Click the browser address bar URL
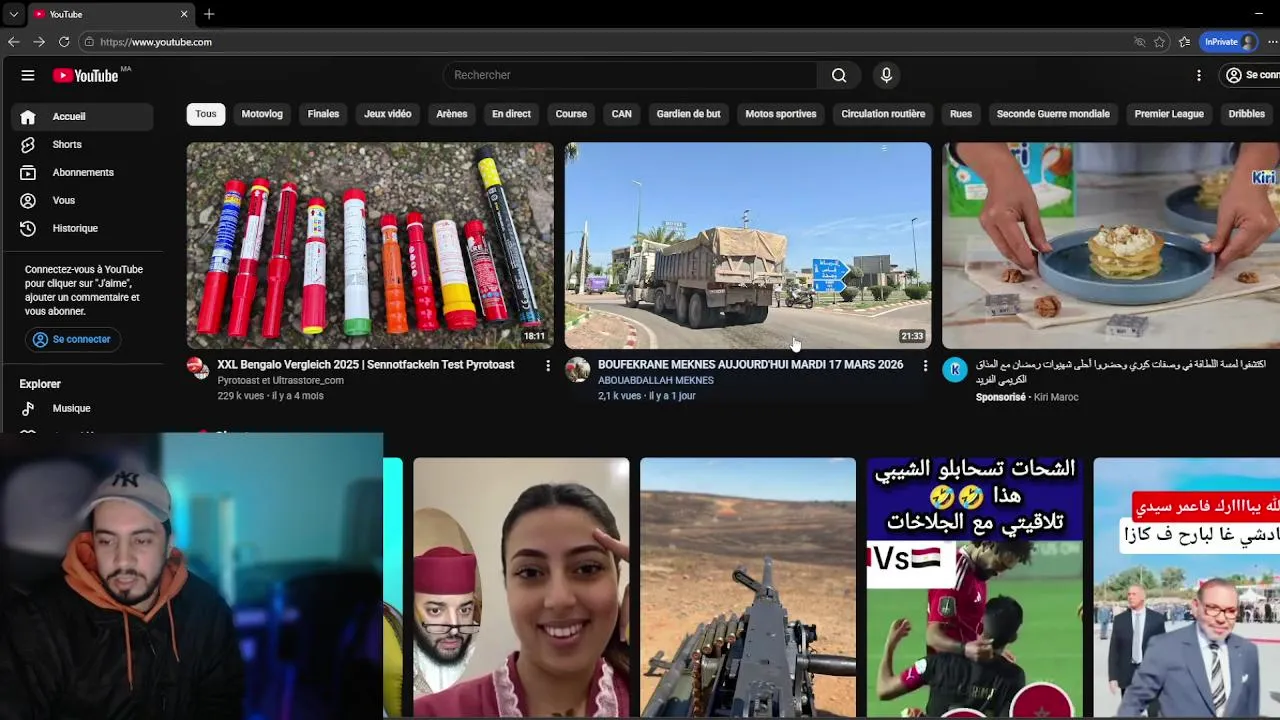The width and height of the screenshot is (1280, 720). 156,42
